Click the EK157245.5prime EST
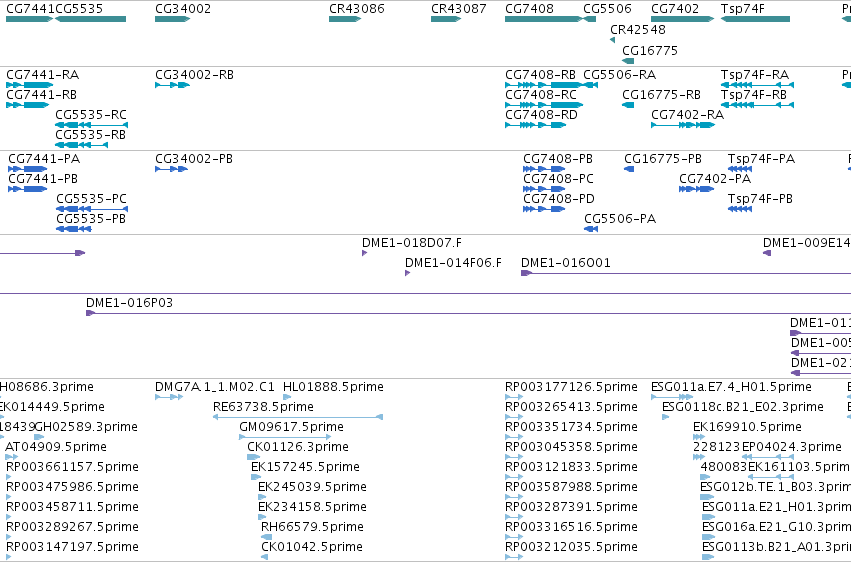851x562 pixels. [256, 477]
